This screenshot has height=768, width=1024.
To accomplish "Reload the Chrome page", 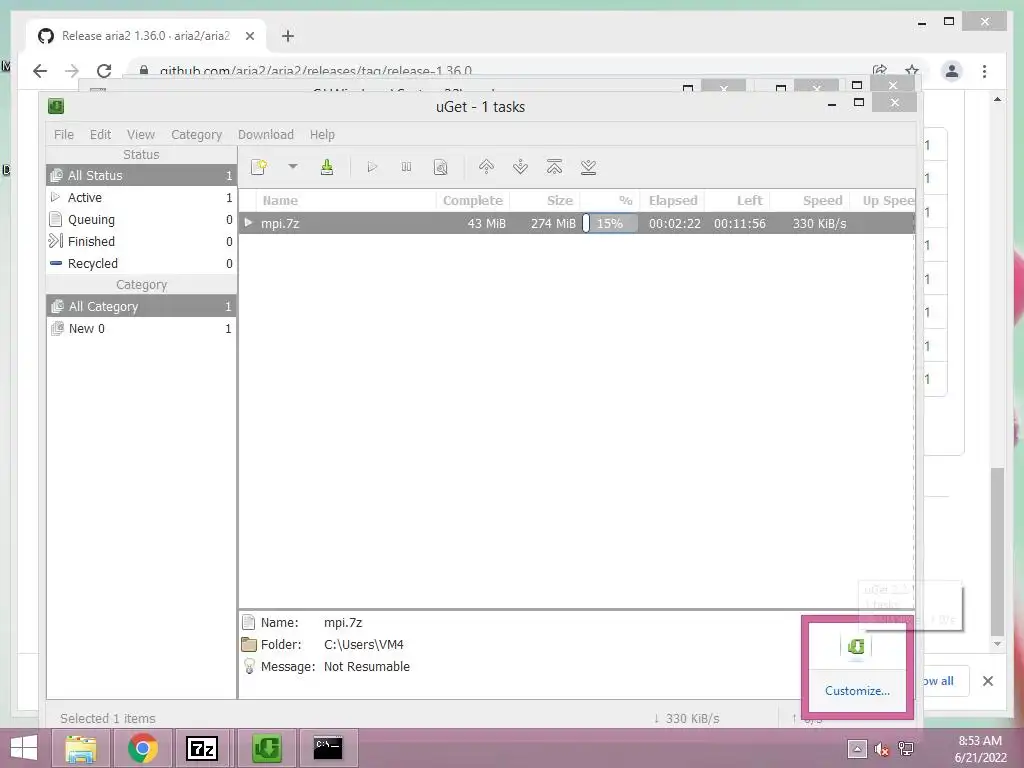I will click(x=104, y=71).
